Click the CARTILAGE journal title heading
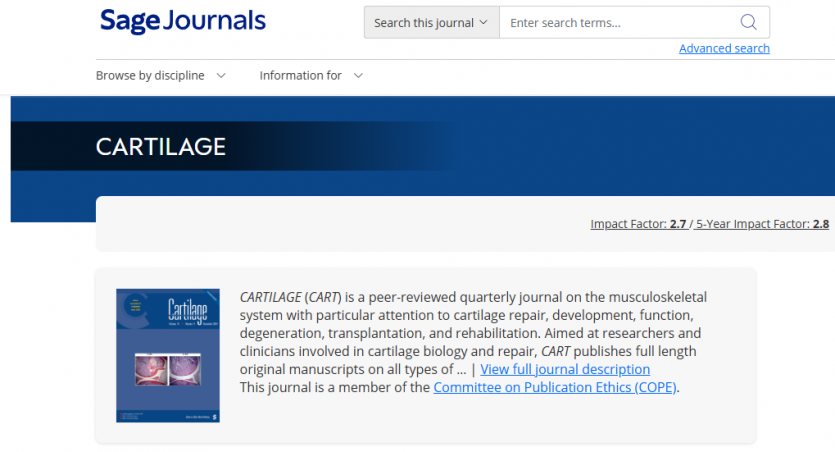The width and height of the screenshot is (835, 452). coord(161,147)
